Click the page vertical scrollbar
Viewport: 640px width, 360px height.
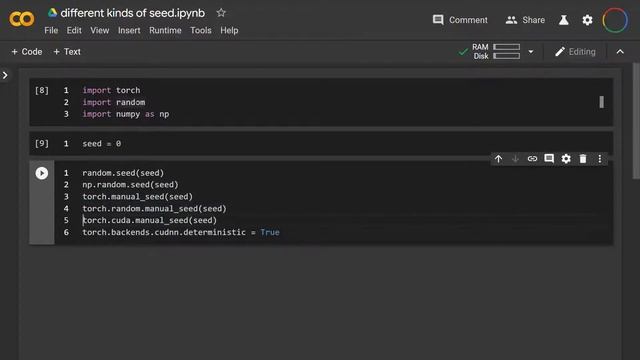(x=636, y=121)
